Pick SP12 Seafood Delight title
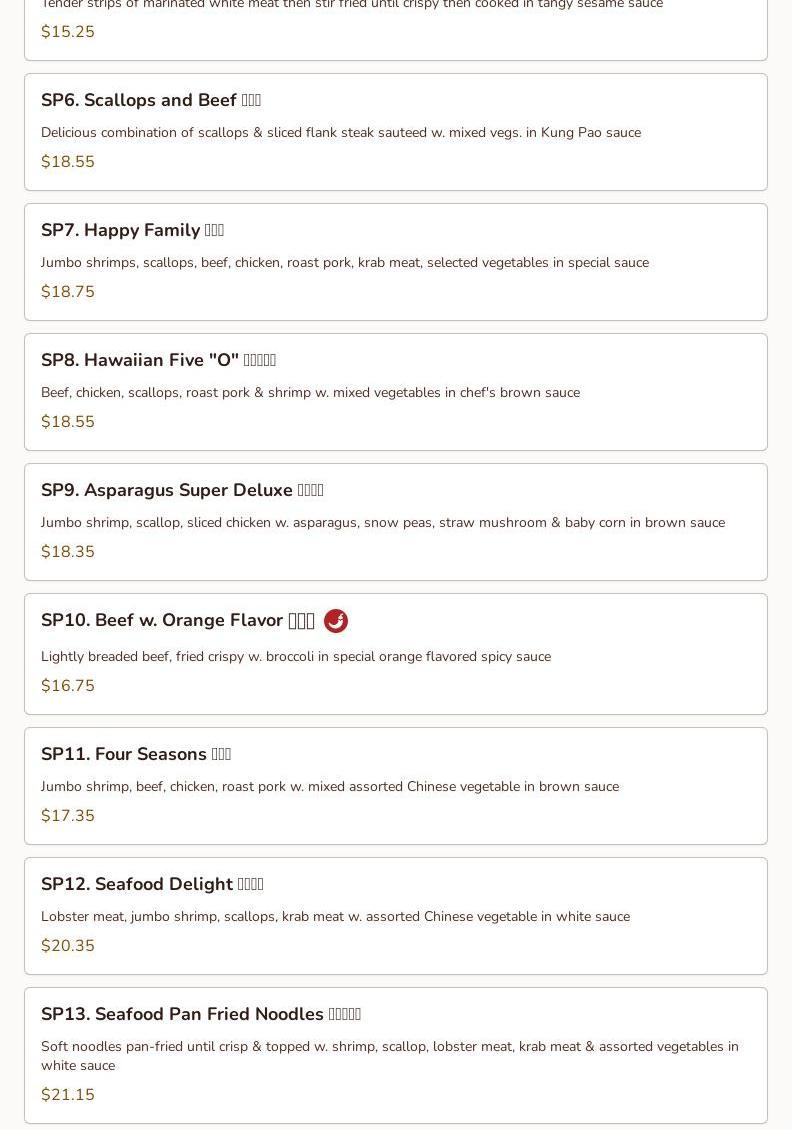792x1130 pixels. tap(152, 884)
